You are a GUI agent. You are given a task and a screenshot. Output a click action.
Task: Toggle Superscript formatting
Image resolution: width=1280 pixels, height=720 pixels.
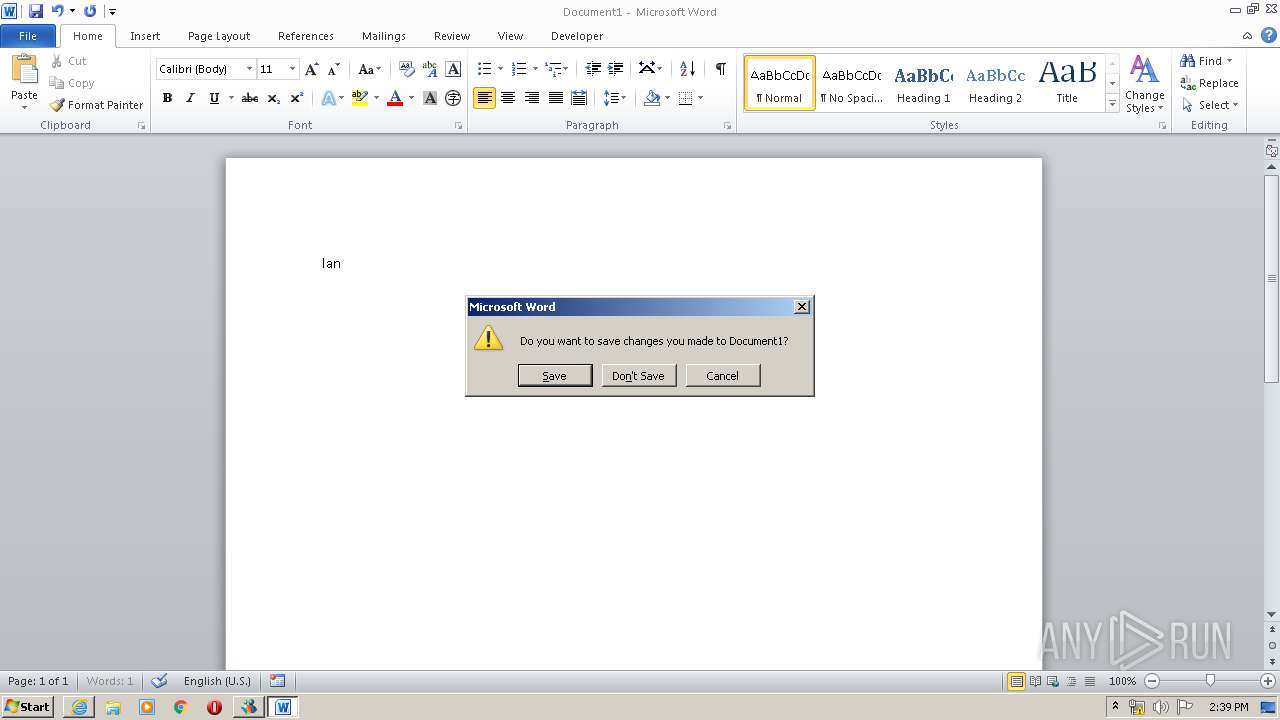click(x=296, y=98)
